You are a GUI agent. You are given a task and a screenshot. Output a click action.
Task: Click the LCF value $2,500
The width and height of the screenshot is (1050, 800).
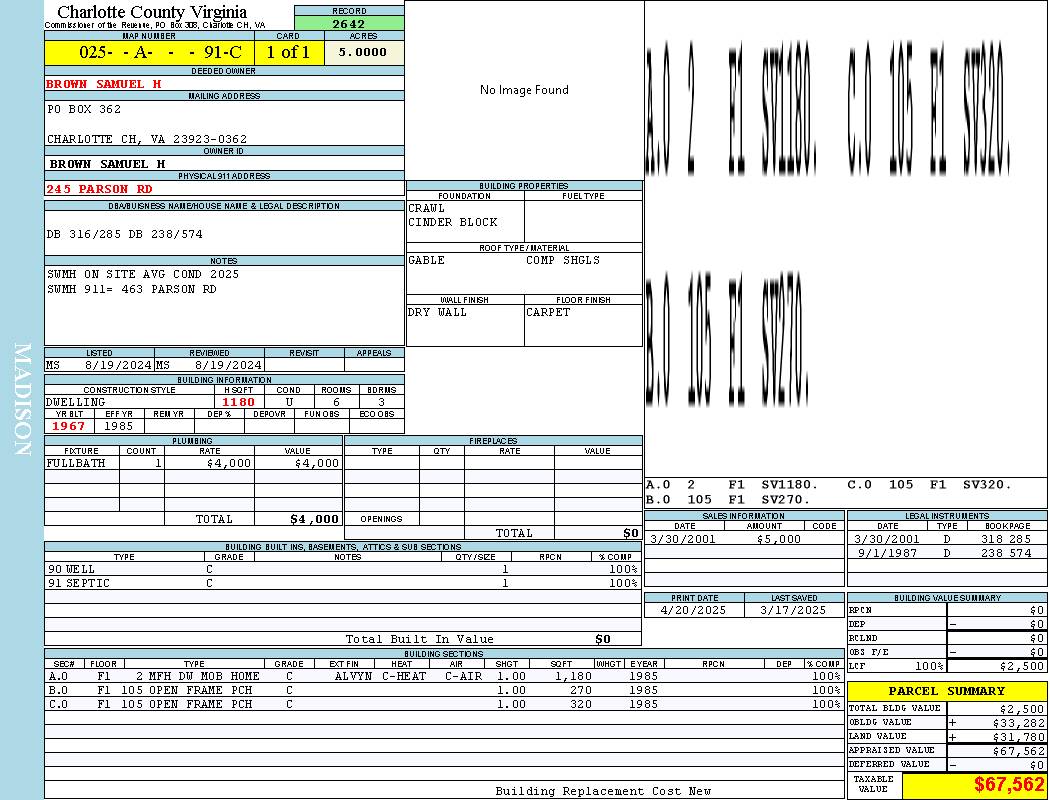pyautogui.click(x=1021, y=666)
